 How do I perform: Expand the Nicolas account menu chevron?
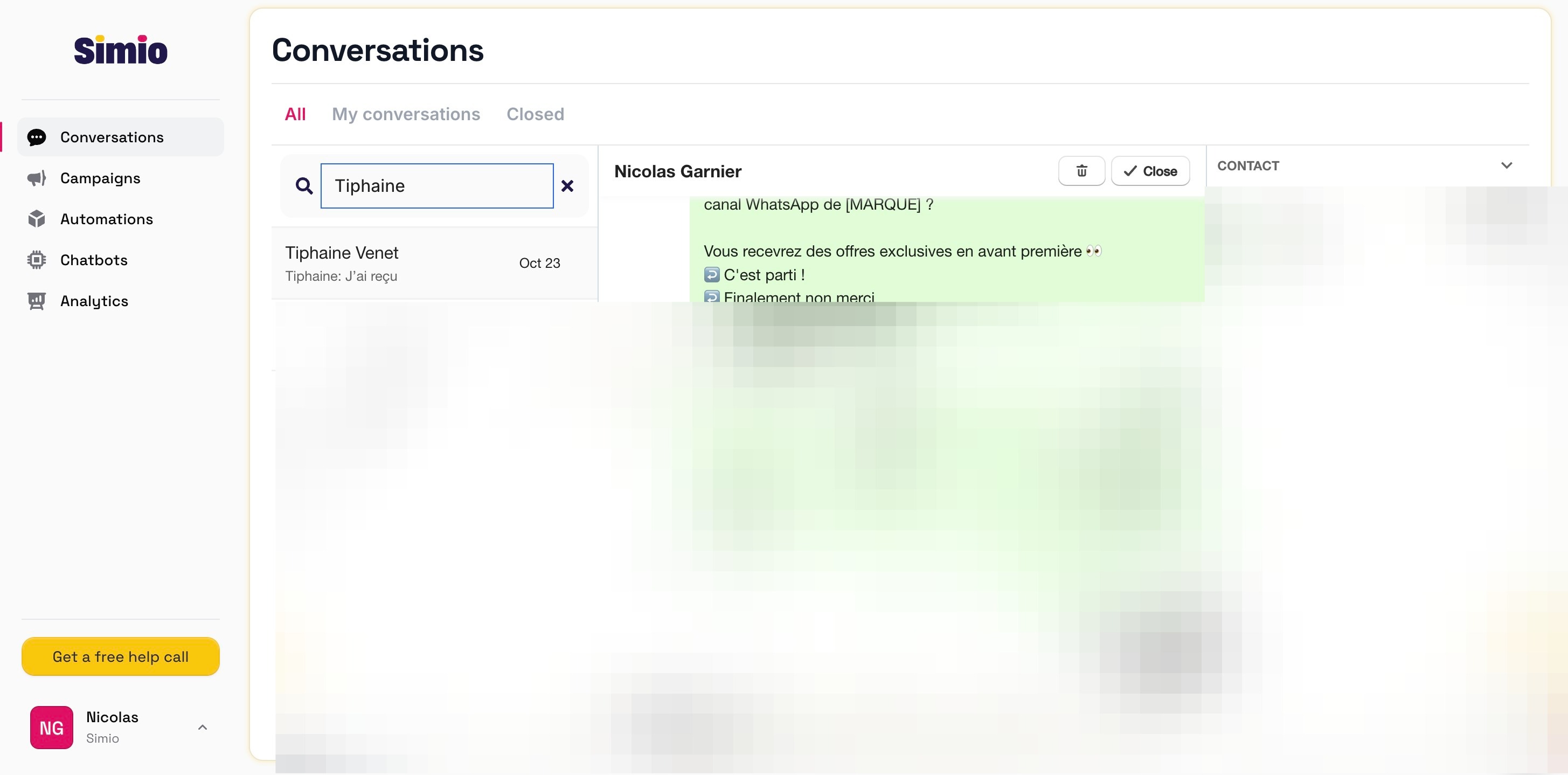203,727
